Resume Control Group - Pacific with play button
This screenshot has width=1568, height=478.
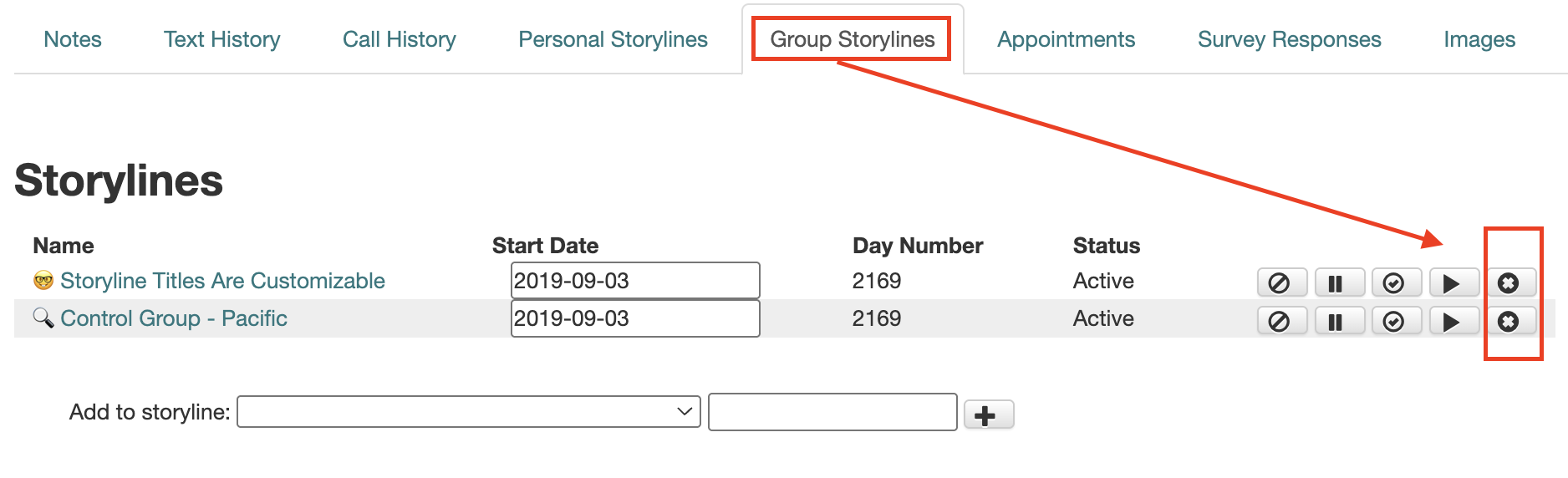pos(1453,322)
